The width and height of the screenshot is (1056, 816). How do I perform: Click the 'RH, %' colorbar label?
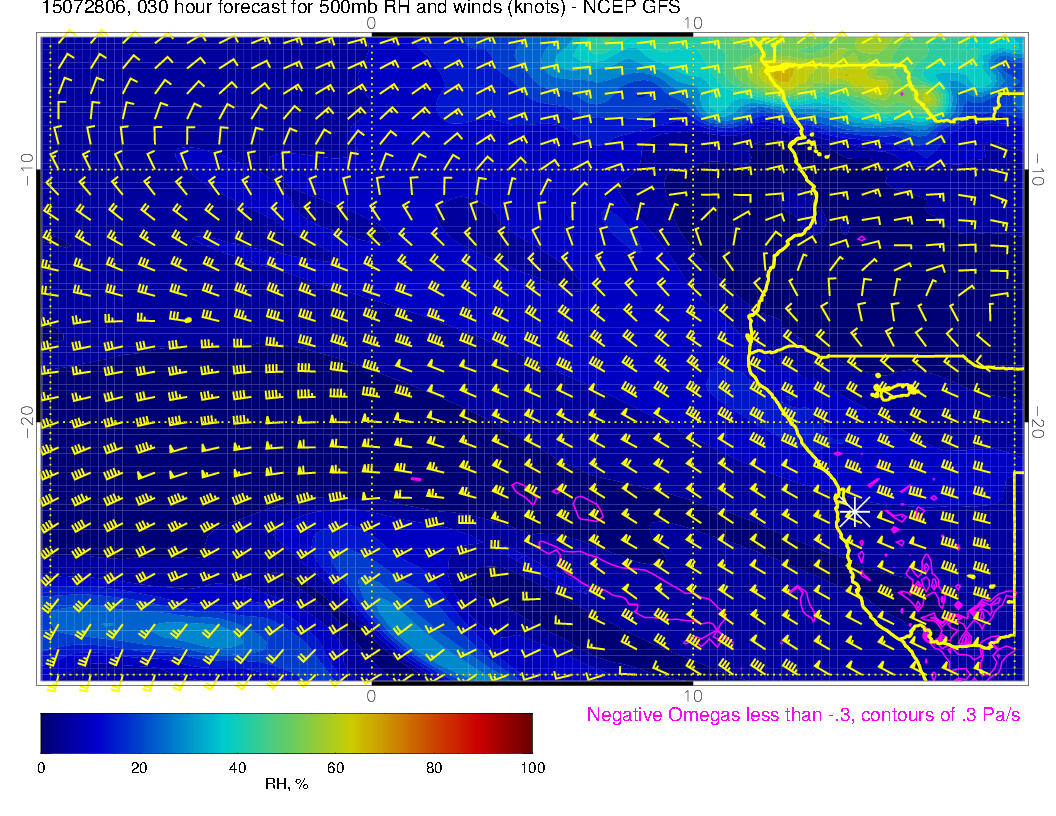point(286,785)
